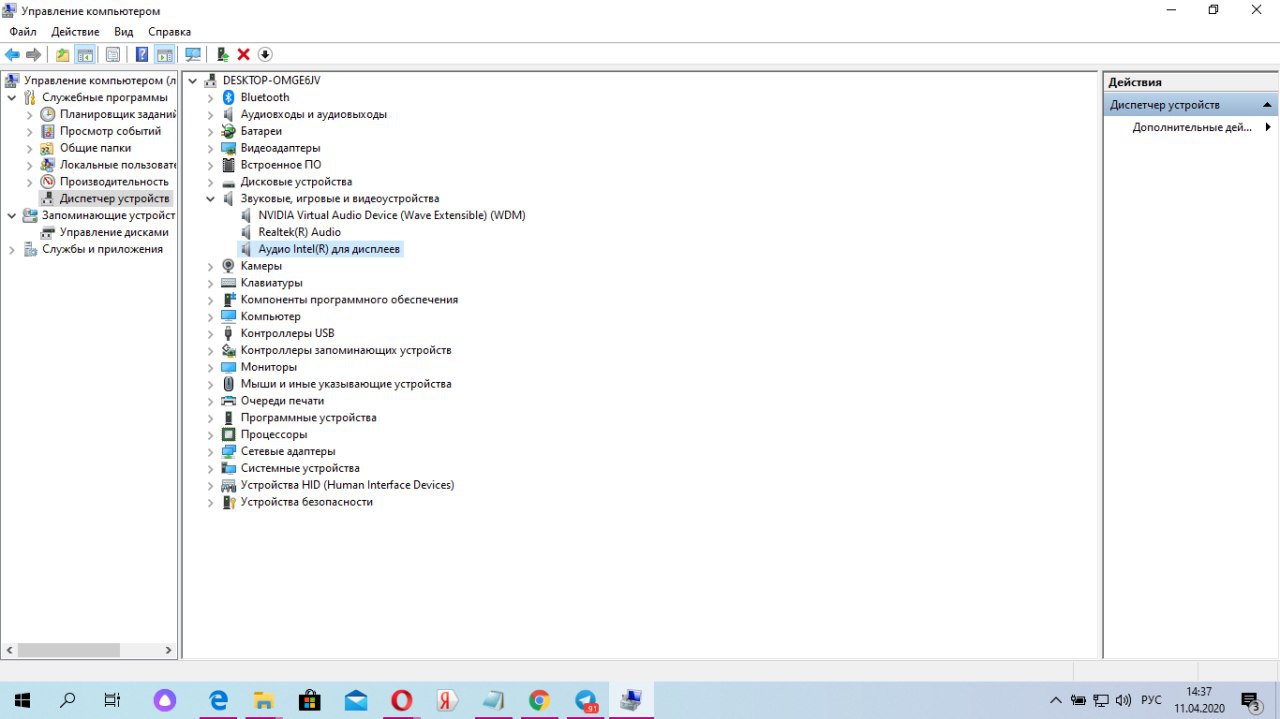Collapse the Запоминающие устройства node

(11, 215)
